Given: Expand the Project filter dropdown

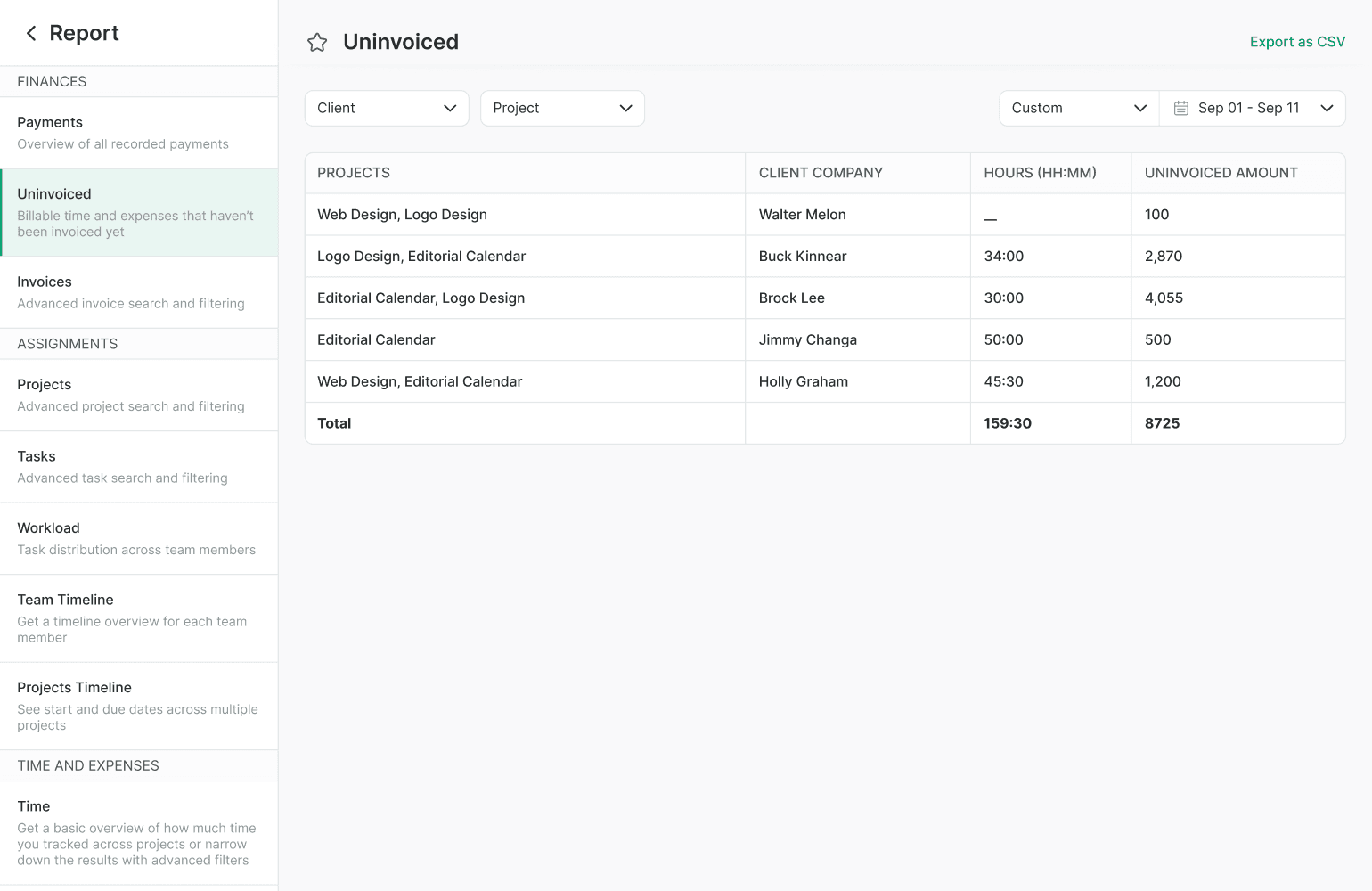Looking at the screenshot, I should click(562, 108).
